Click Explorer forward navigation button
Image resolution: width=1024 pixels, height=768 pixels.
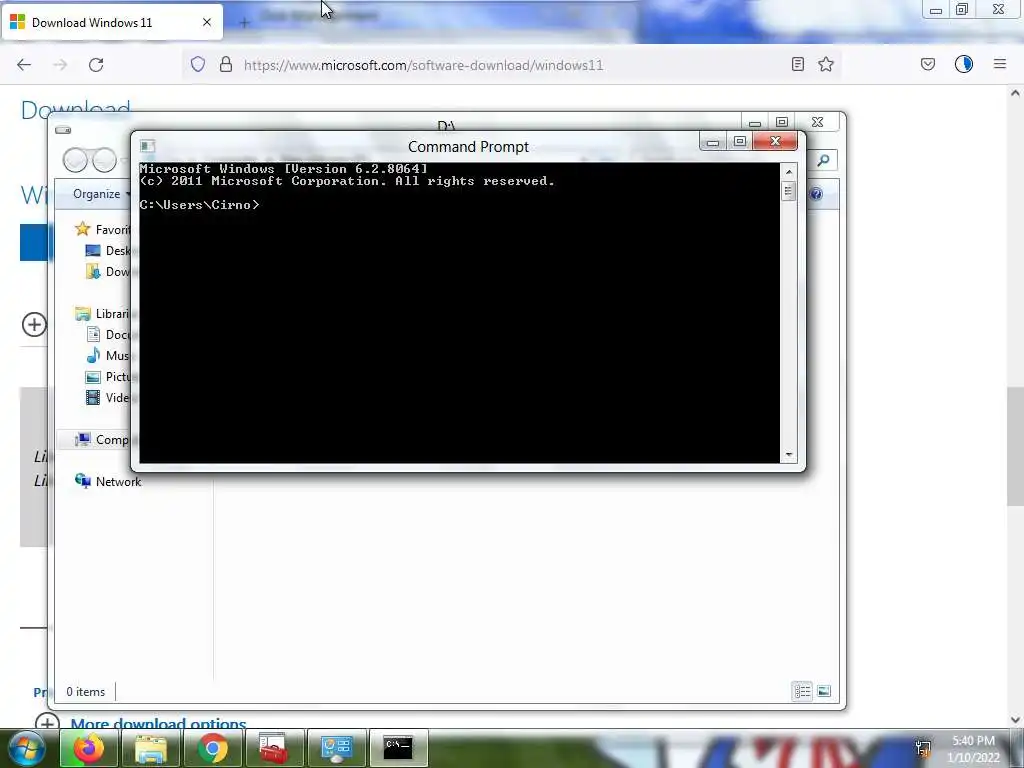(104, 160)
